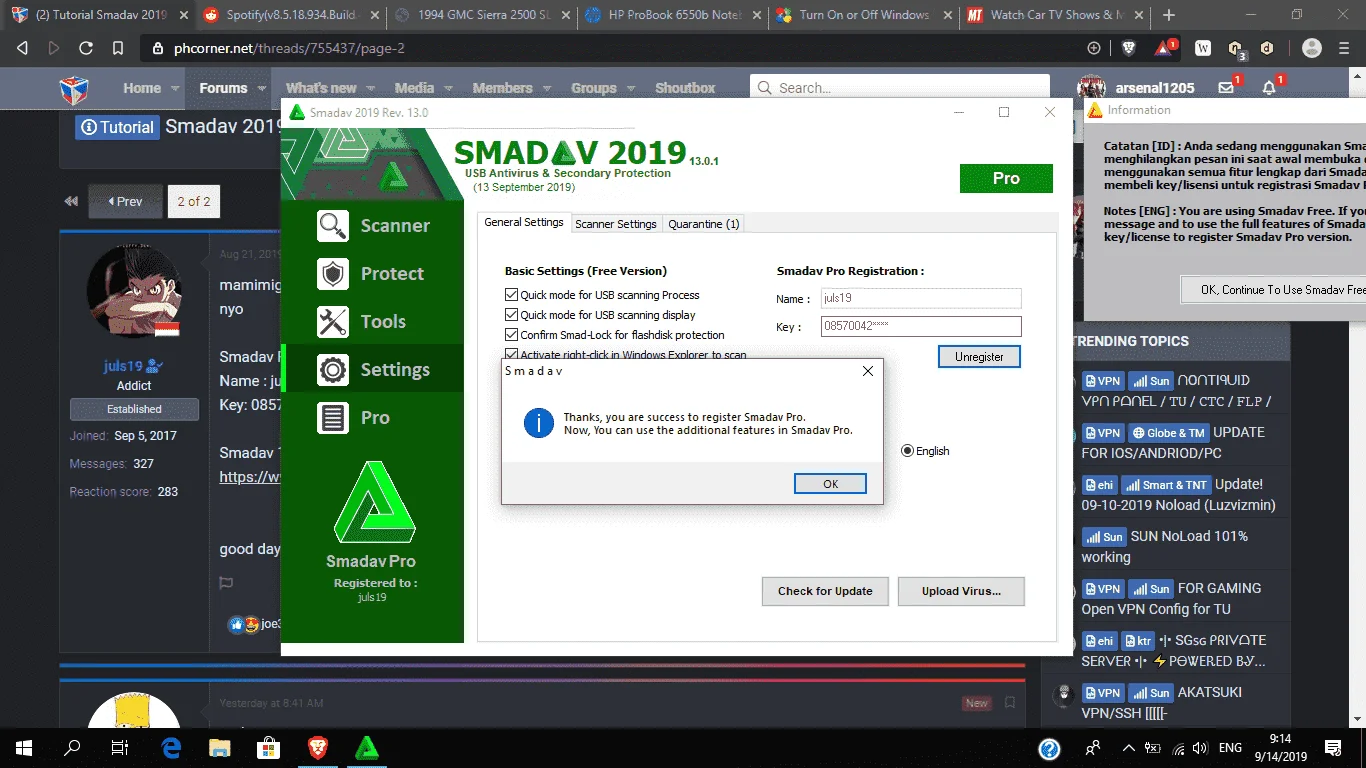Open the Brave Shields lion icon
Image resolution: width=1366 pixels, height=768 pixels.
pos(1129,48)
